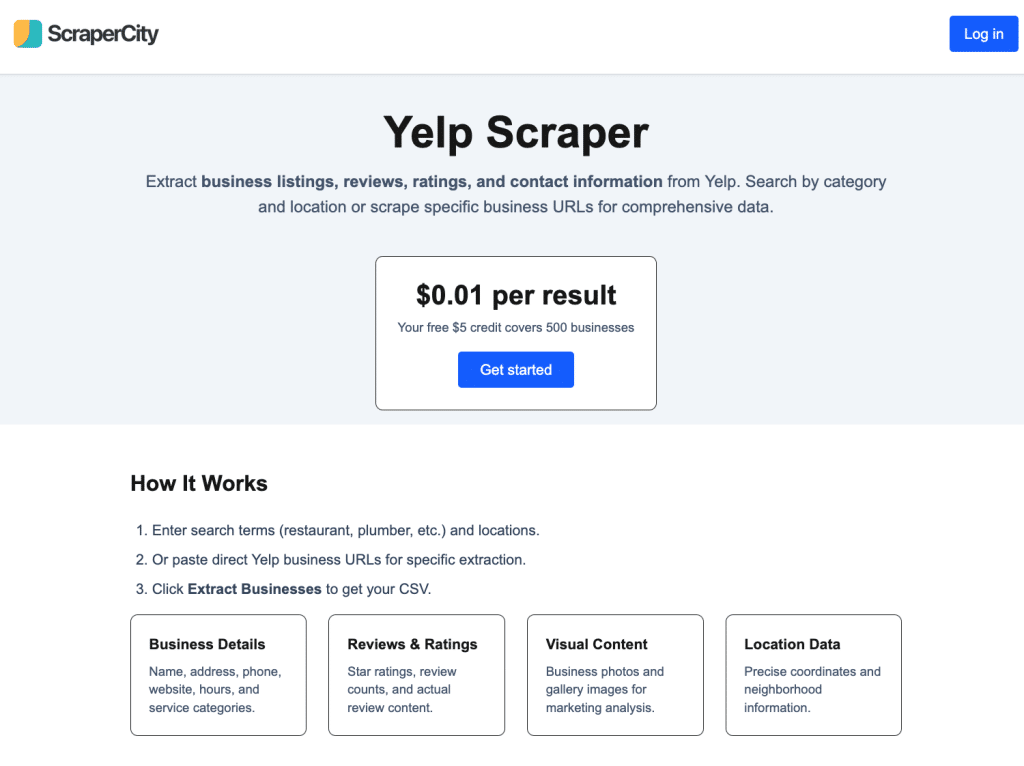Select the Reviews & Ratings feature card
This screenshot has height=766, width=1024.
(416, 675)
